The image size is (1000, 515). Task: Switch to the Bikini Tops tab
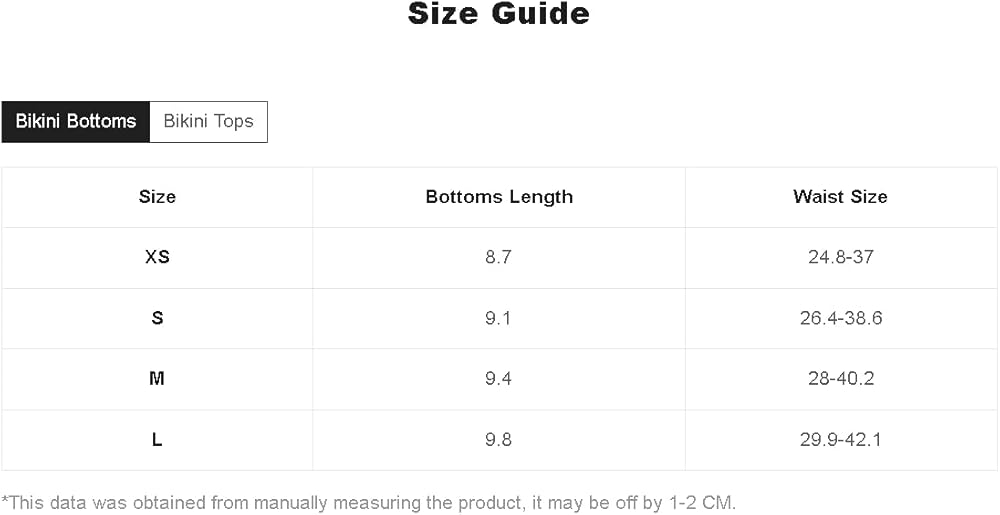pyautogui.click(x=208, y=122)
